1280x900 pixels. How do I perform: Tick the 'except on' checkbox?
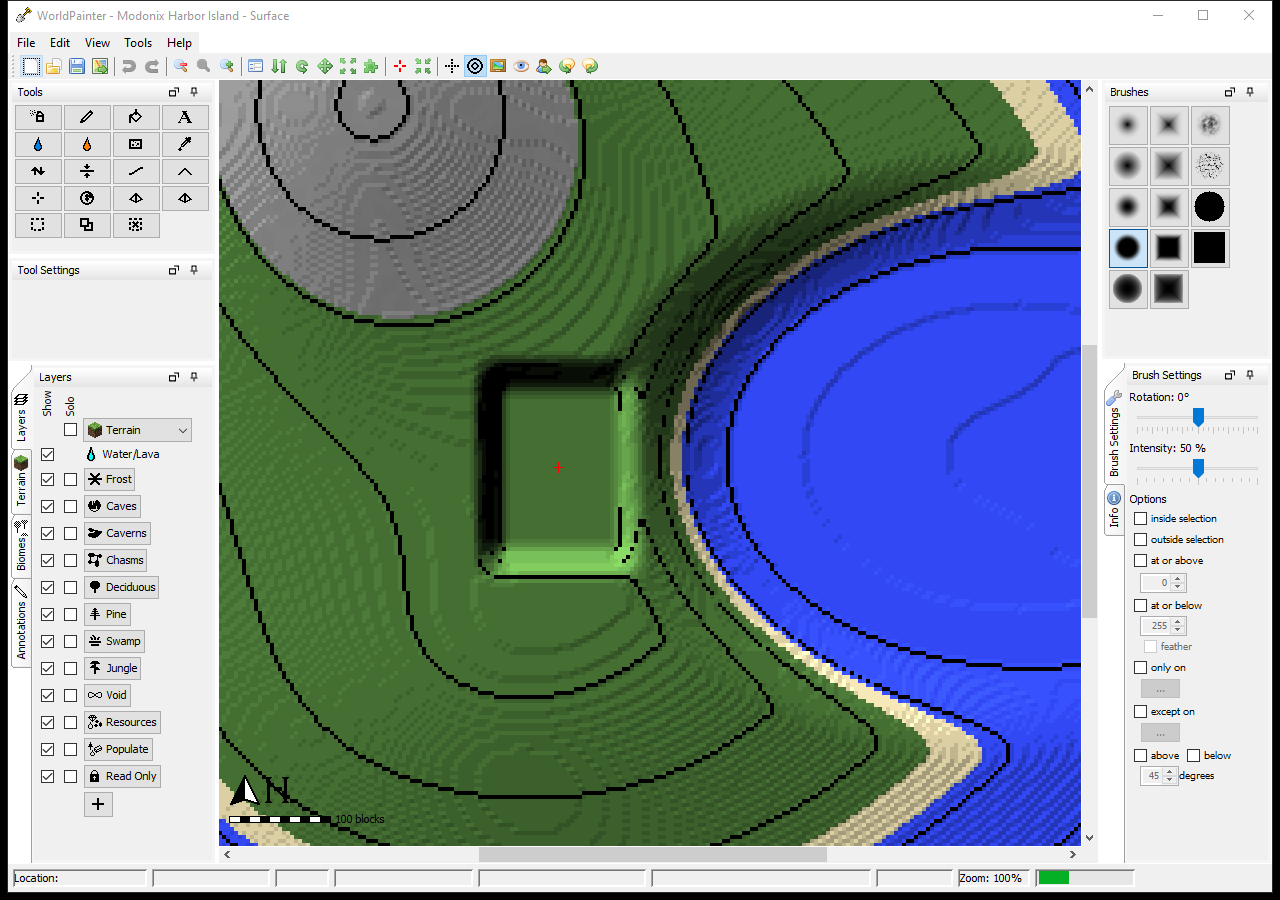[x=1141, y=712]
